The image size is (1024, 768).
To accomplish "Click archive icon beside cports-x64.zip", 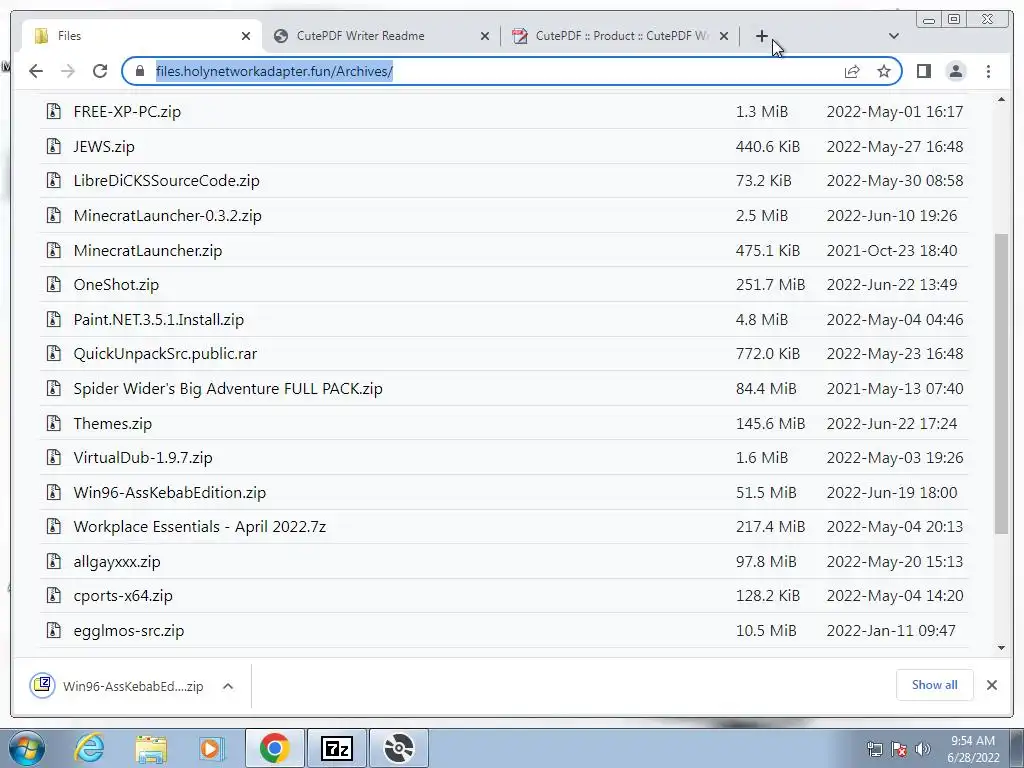I will point(54,596).
